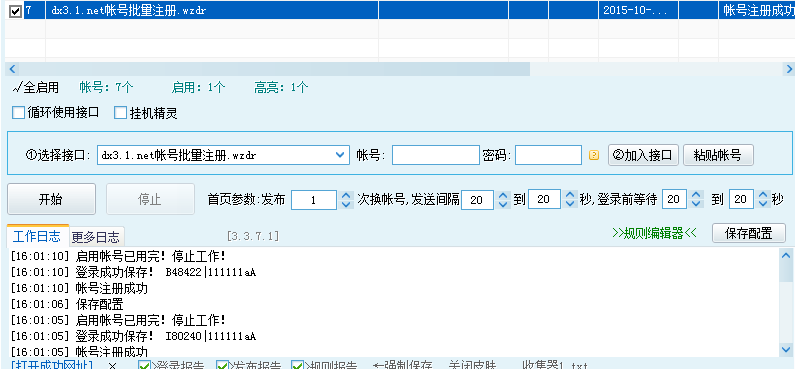Toggle the 发布报告 checkbox

[222, 365]
